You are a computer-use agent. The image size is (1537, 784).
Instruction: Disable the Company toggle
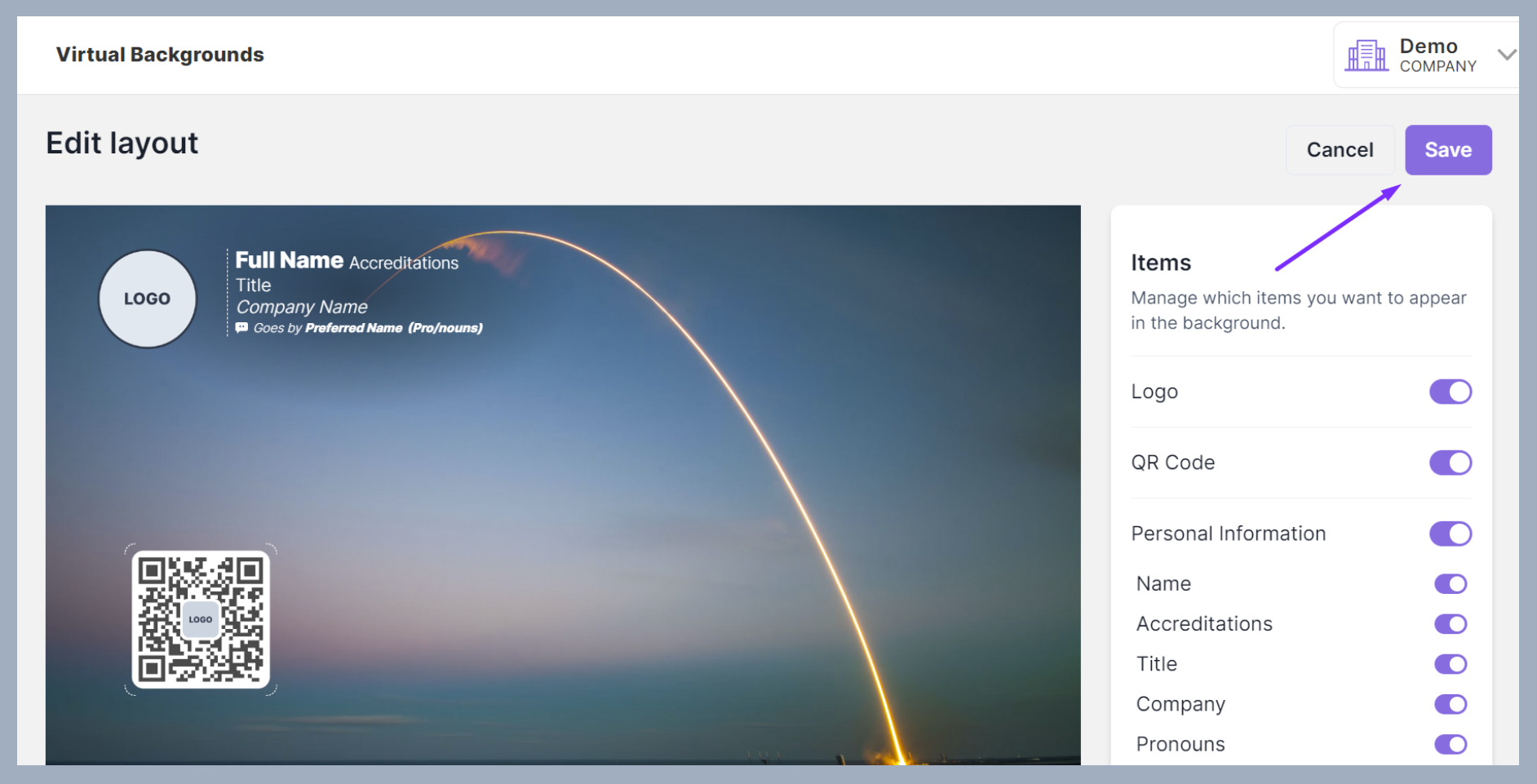(1451, 704)
